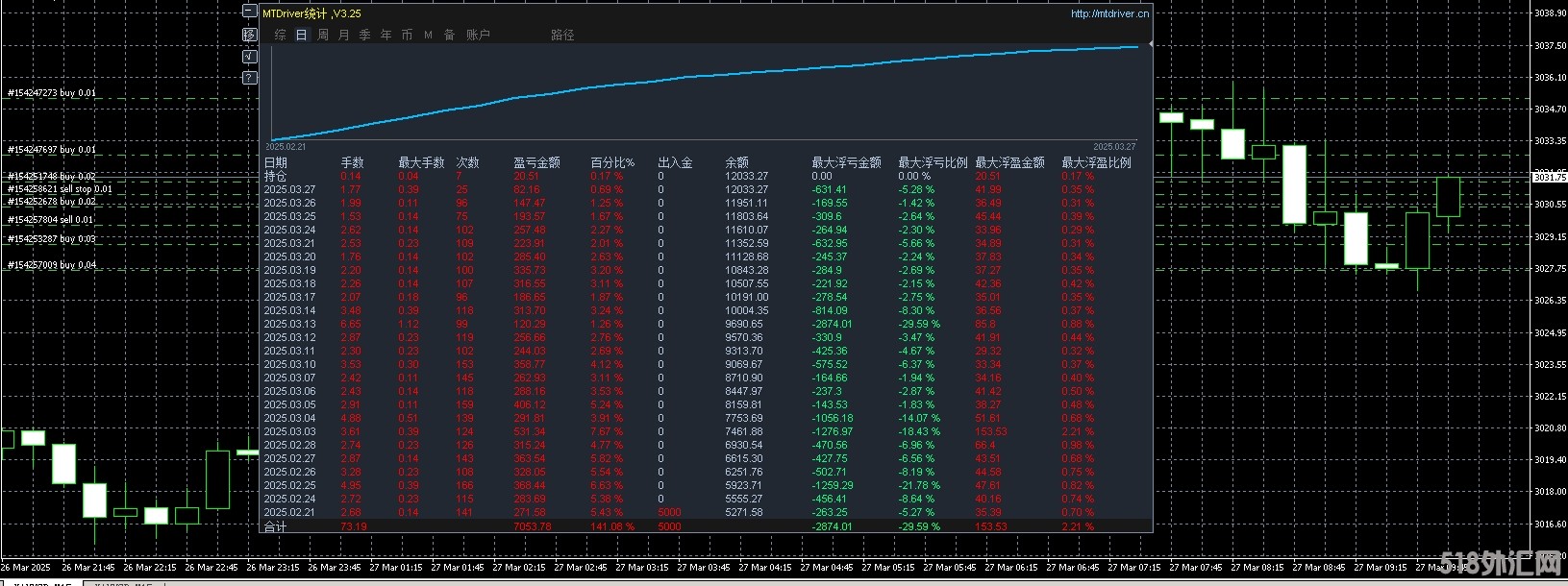Click balance value 5271.58
This screenshot has width=1568, height=586.
tap(743, 512)
